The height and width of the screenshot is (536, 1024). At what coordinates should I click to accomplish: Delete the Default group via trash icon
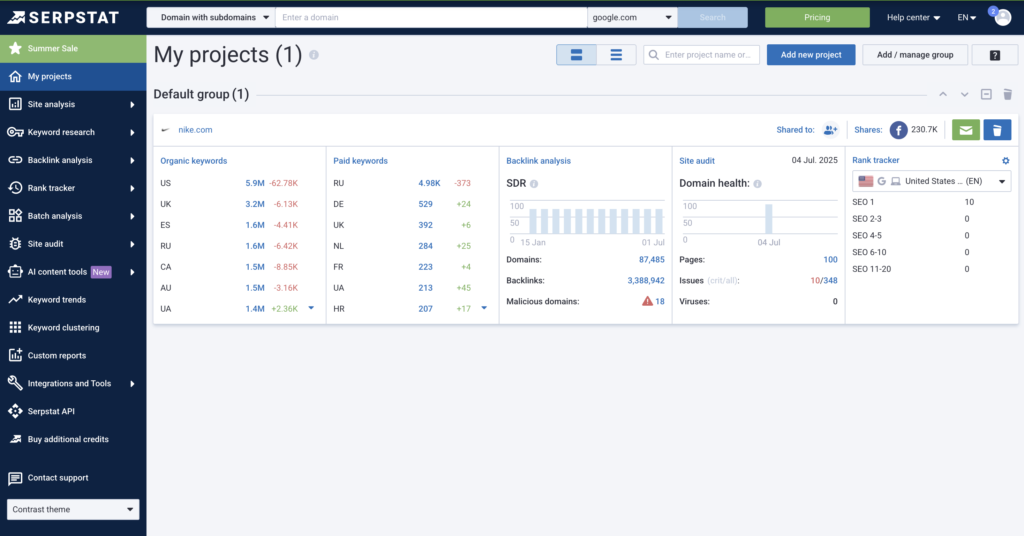[x=1008, y=95]
